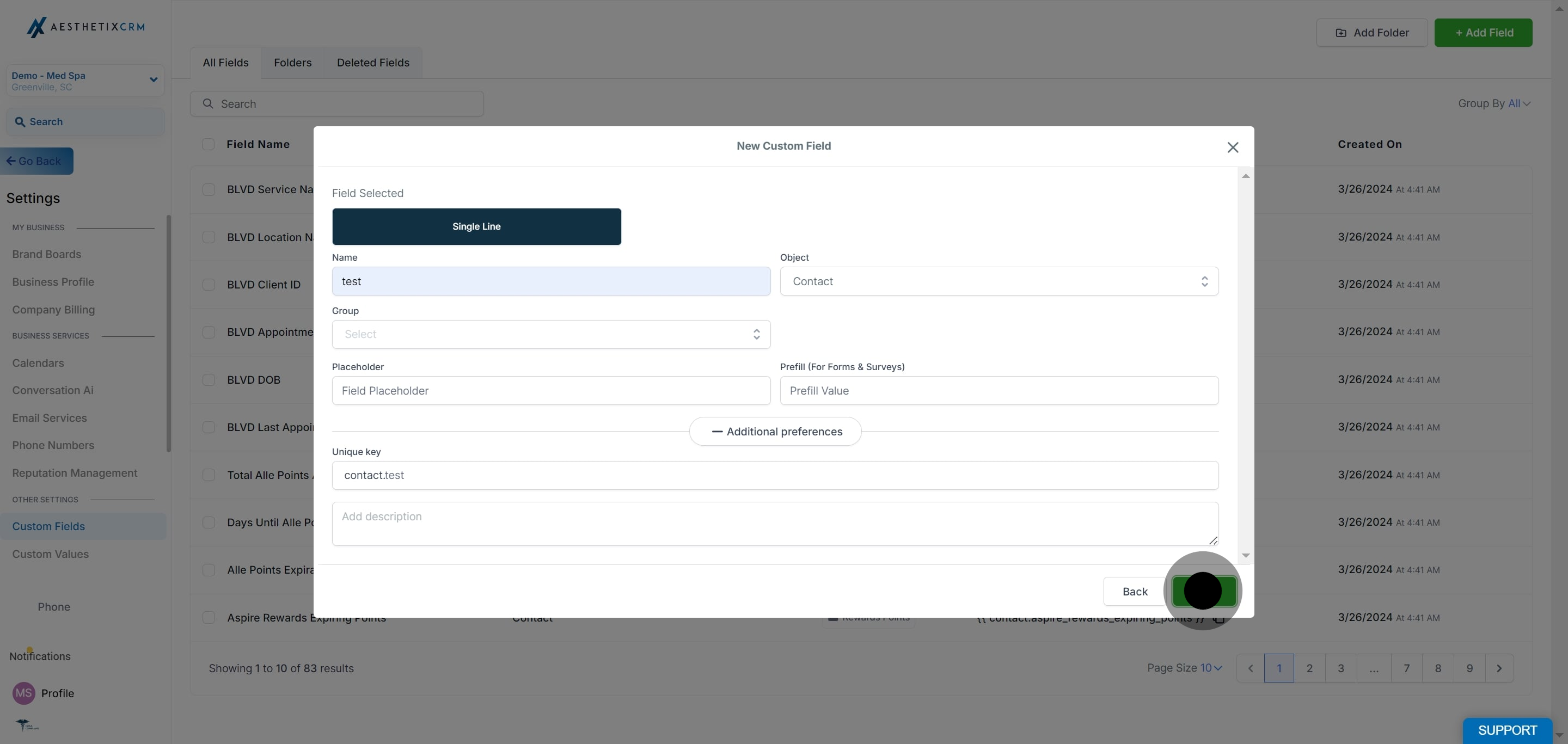Click the Back button in the dialog

[1134, 591]
